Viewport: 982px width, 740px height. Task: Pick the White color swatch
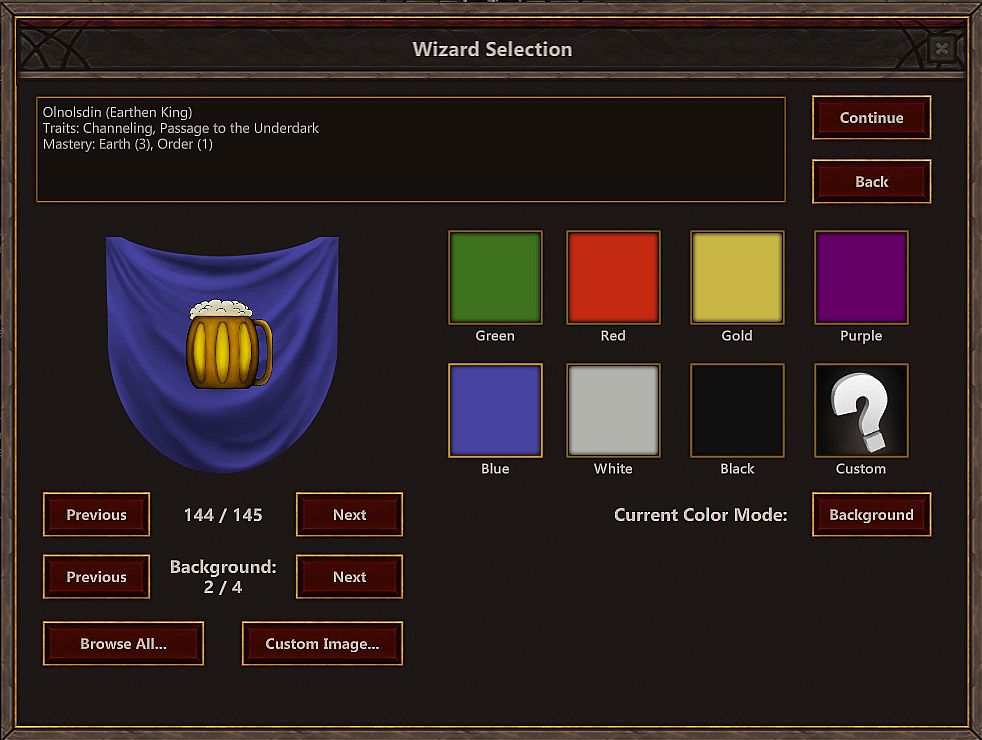pyautogui.click(x=613, y=411)
